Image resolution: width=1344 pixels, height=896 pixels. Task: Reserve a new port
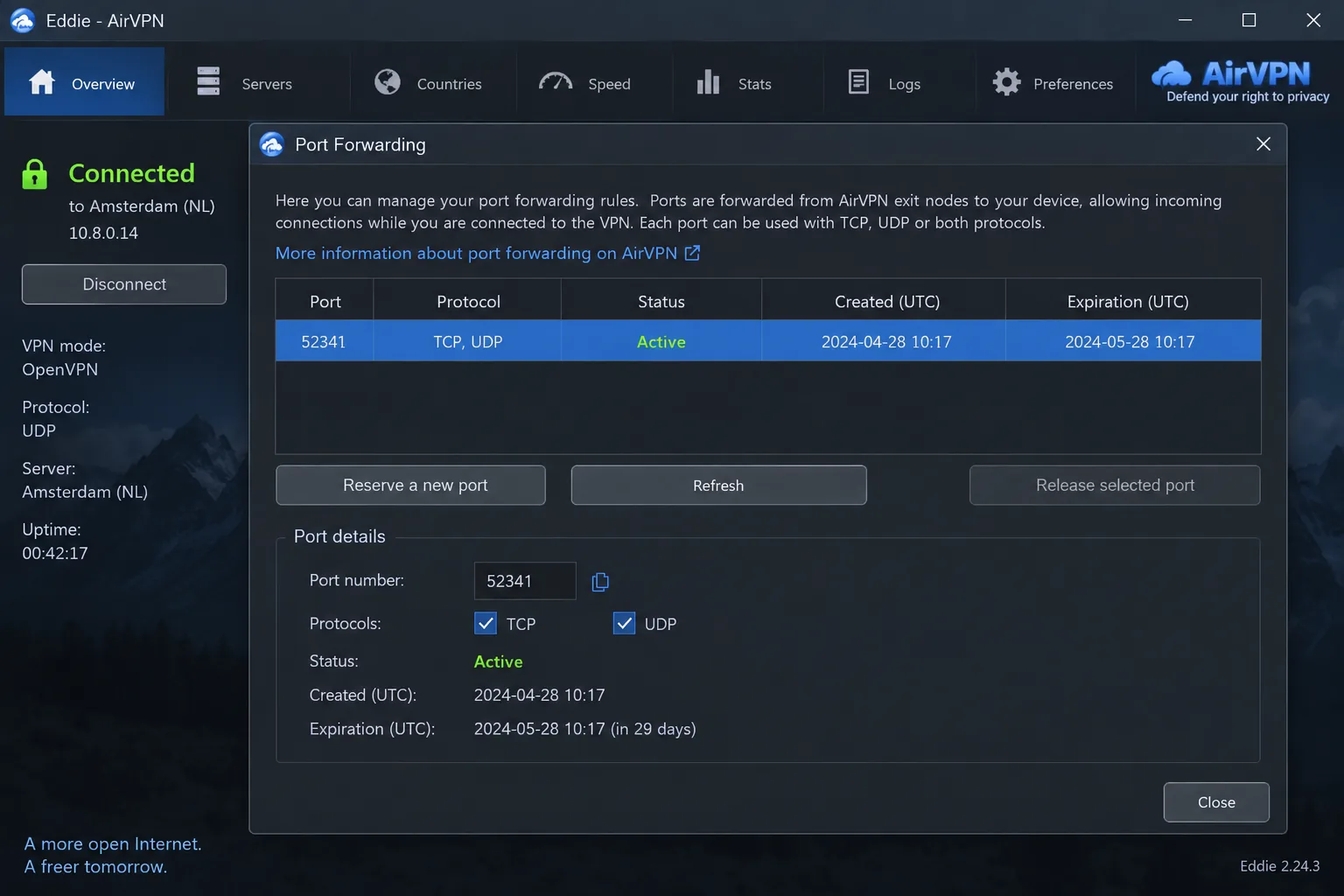click(x=410, y=486)
